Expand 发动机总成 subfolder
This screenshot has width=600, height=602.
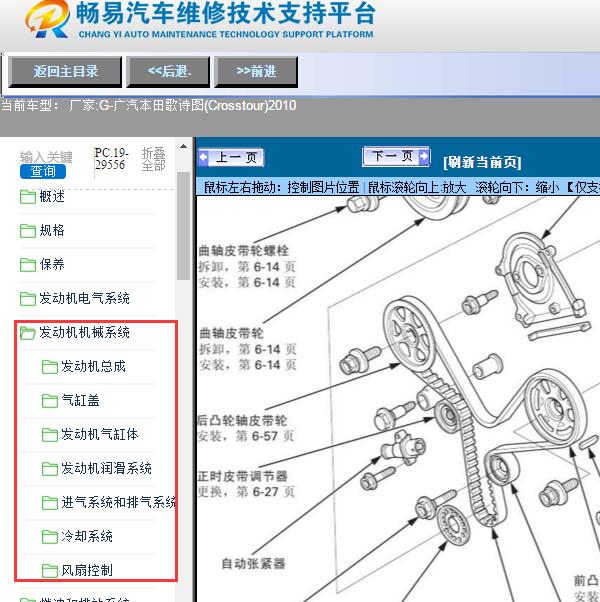tap(93, 366)
